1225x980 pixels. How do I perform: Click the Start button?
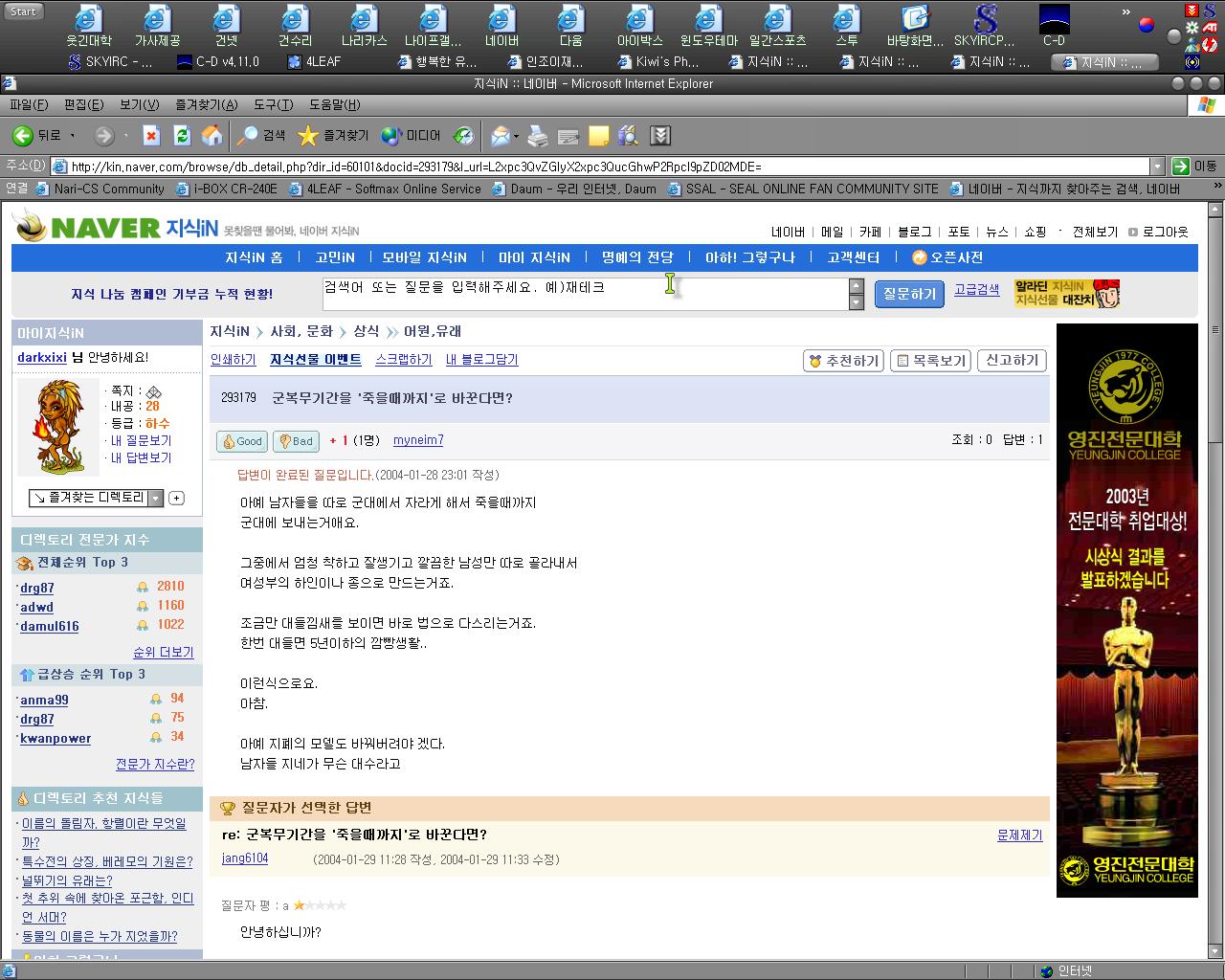click(23, 11)
